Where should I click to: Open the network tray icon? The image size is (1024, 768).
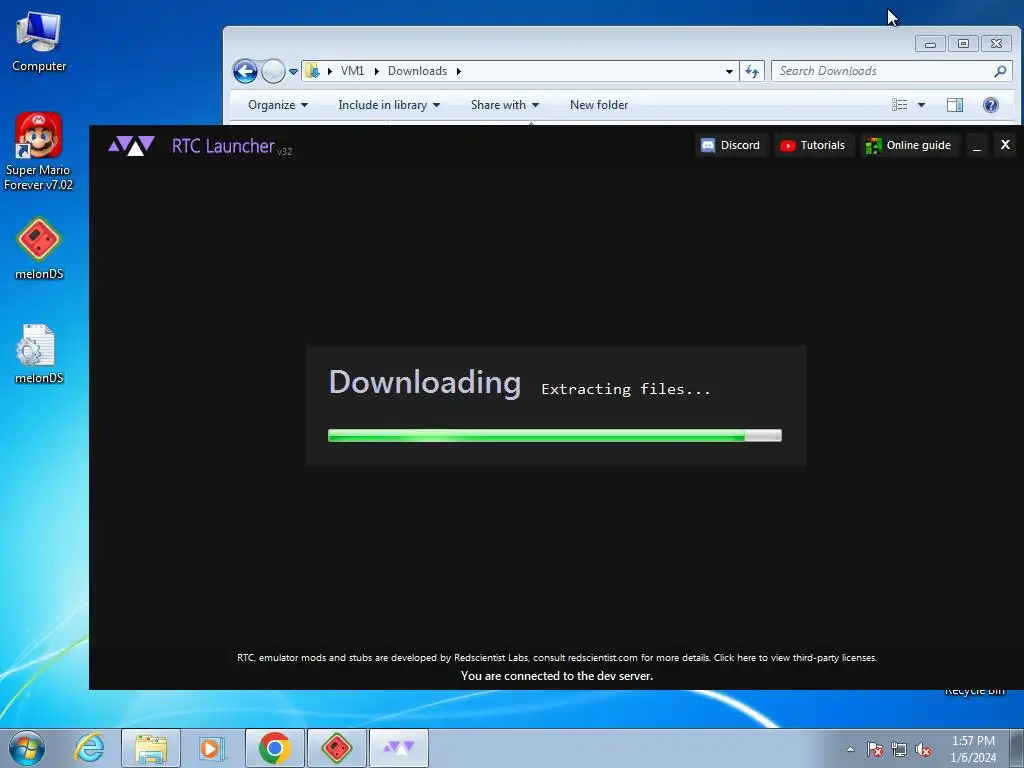[899, 749]
